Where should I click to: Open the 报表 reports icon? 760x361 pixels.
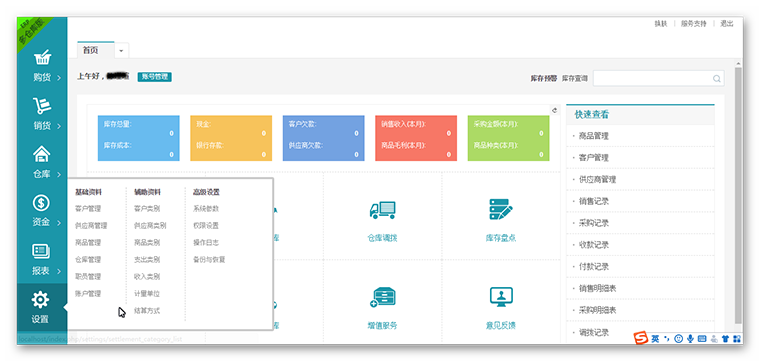pos(42,251)
